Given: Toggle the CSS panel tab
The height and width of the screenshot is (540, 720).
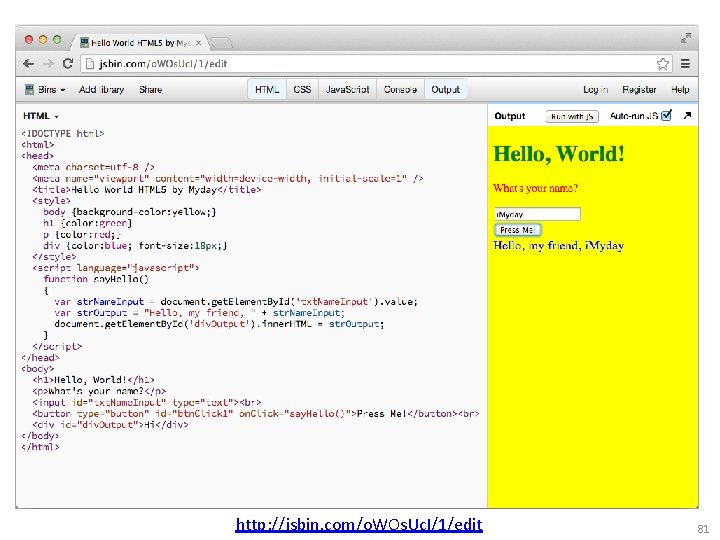Looking at the screenshot, I should coord(302,90).
